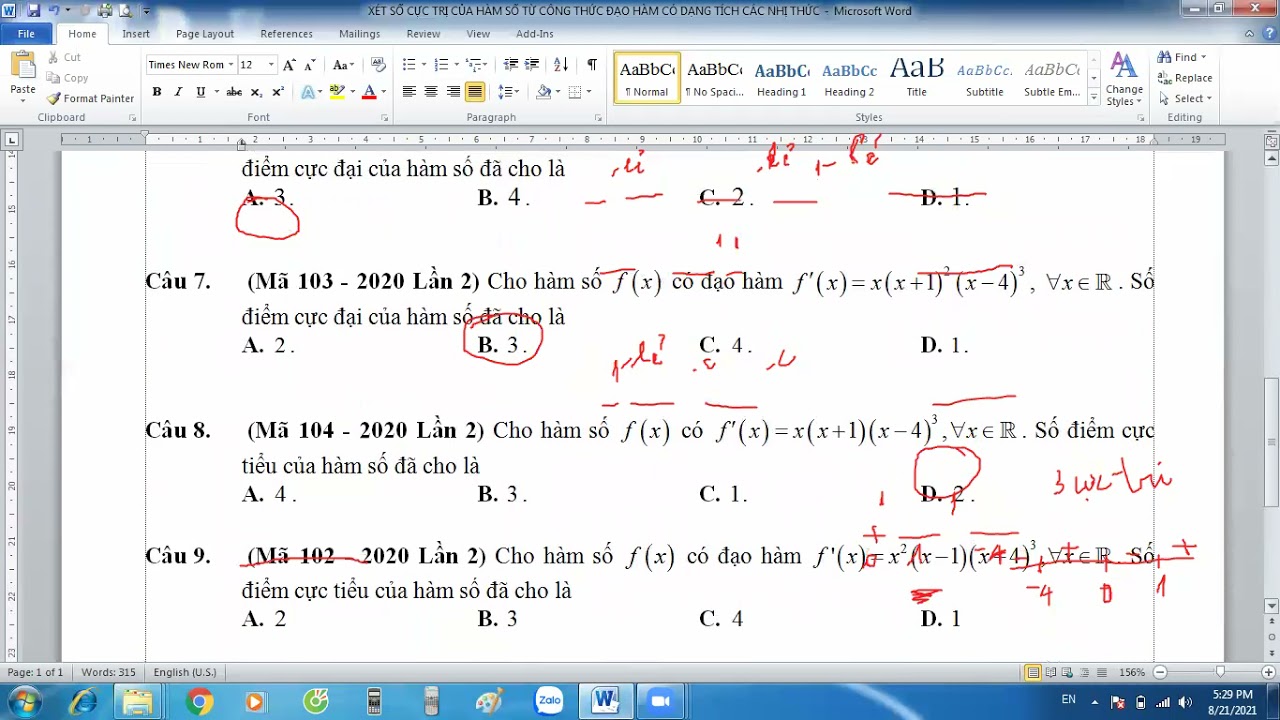Image resolution: width=1280 pixels, height=720 pixels.
Task: Click Numbering list icon
Action: pyautogui.click(x=441, y=65)
